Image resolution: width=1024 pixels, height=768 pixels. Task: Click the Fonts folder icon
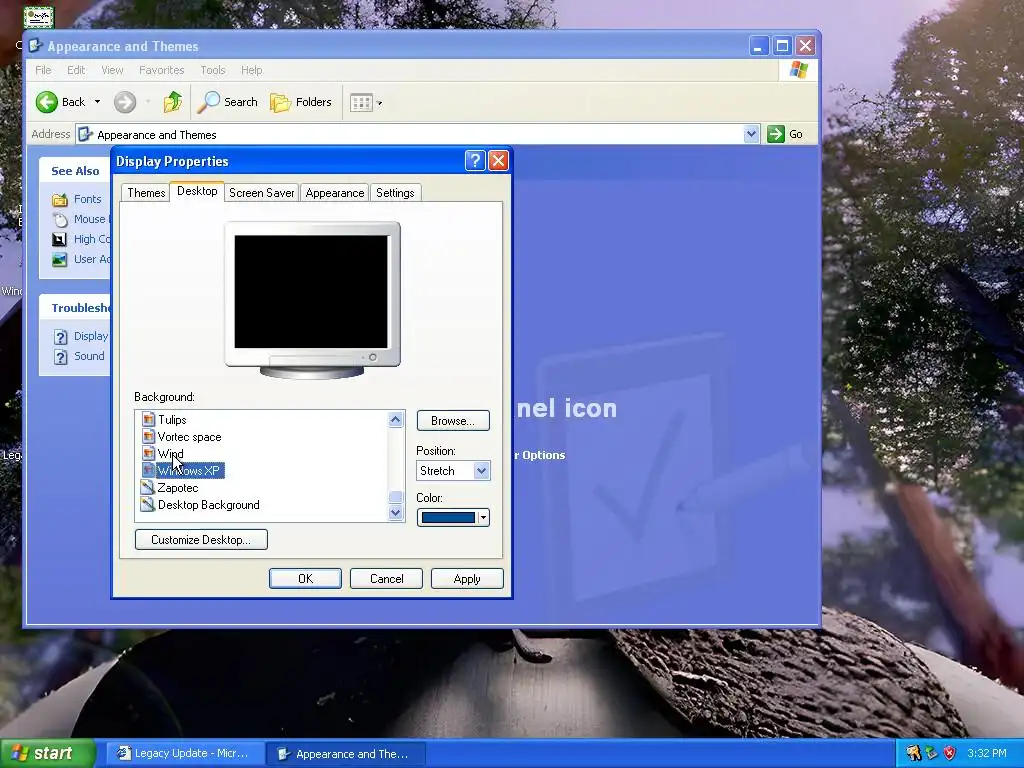pyautogui.click(x=59, y=199)
